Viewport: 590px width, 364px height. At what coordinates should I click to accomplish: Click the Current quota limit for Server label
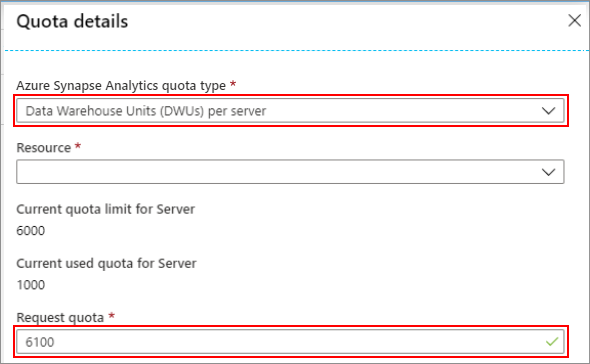(106, 209)
